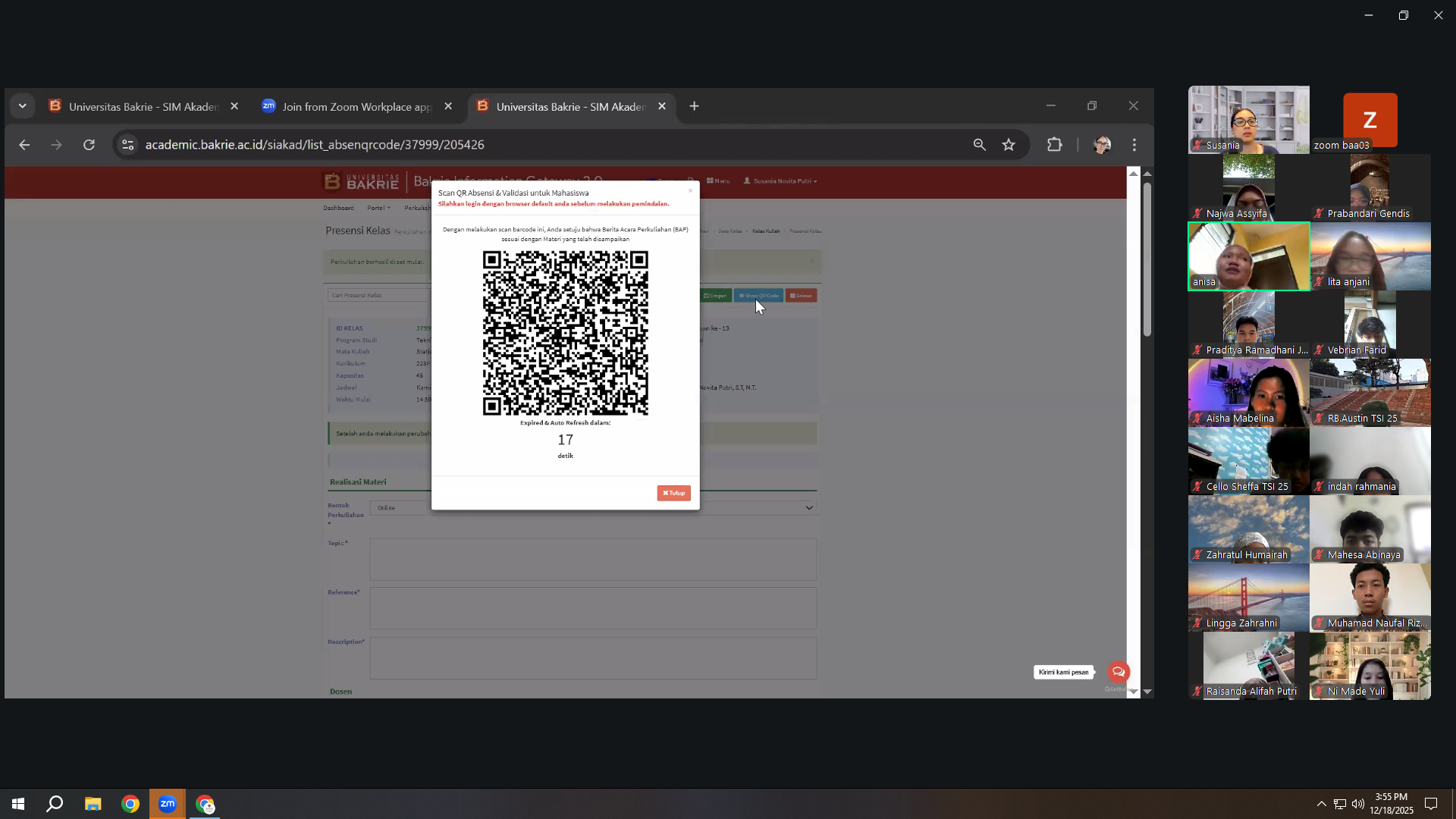1456x819 pixels.
Task: Close the first Universitas Bakrie tab
Action: (x=234, y=107)
